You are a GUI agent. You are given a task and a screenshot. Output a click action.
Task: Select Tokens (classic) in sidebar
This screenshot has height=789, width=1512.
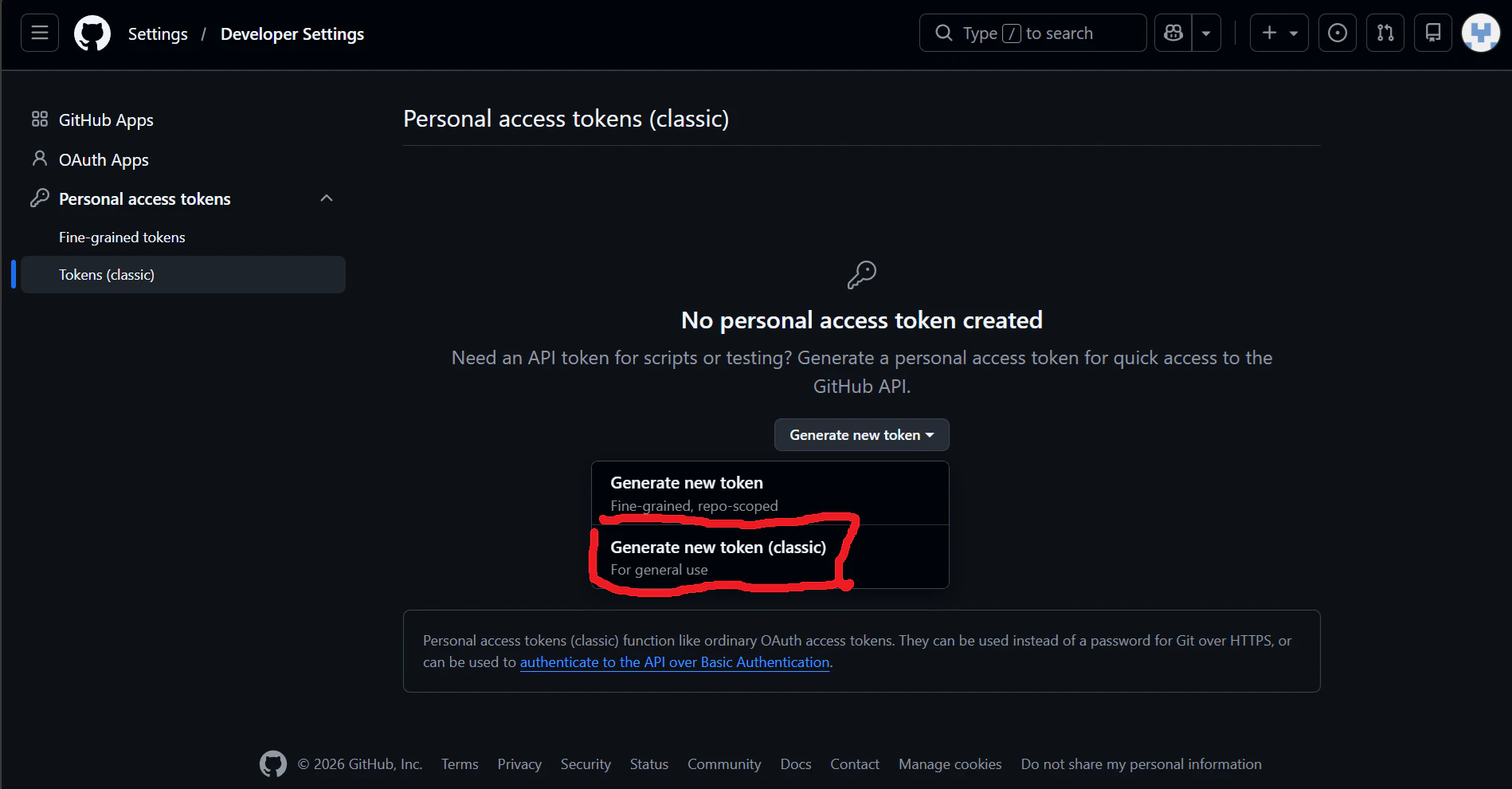183,274
